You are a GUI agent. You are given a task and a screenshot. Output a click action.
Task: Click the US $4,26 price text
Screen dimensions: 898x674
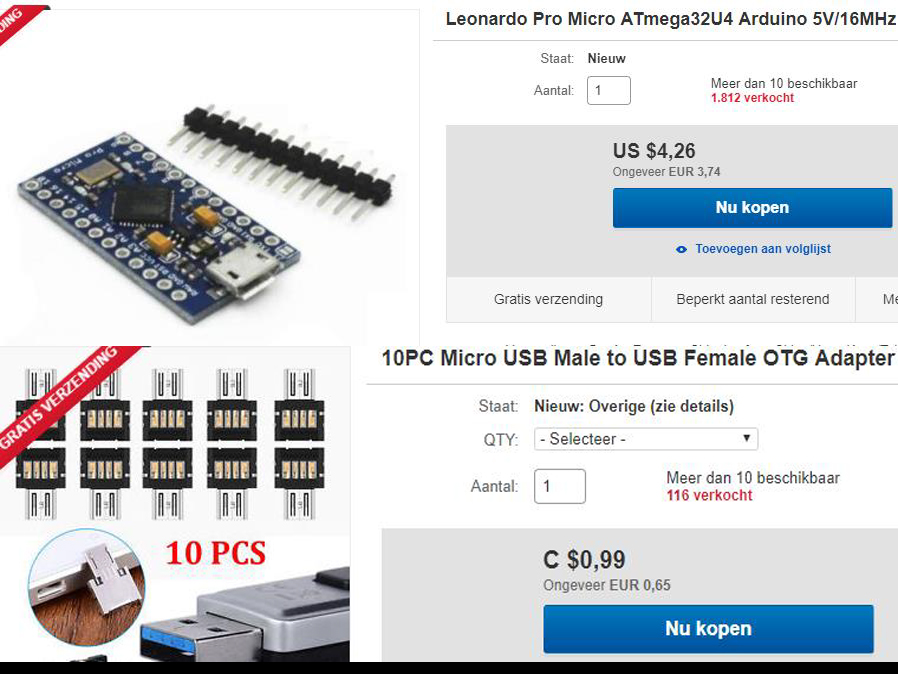click(653, 151)
